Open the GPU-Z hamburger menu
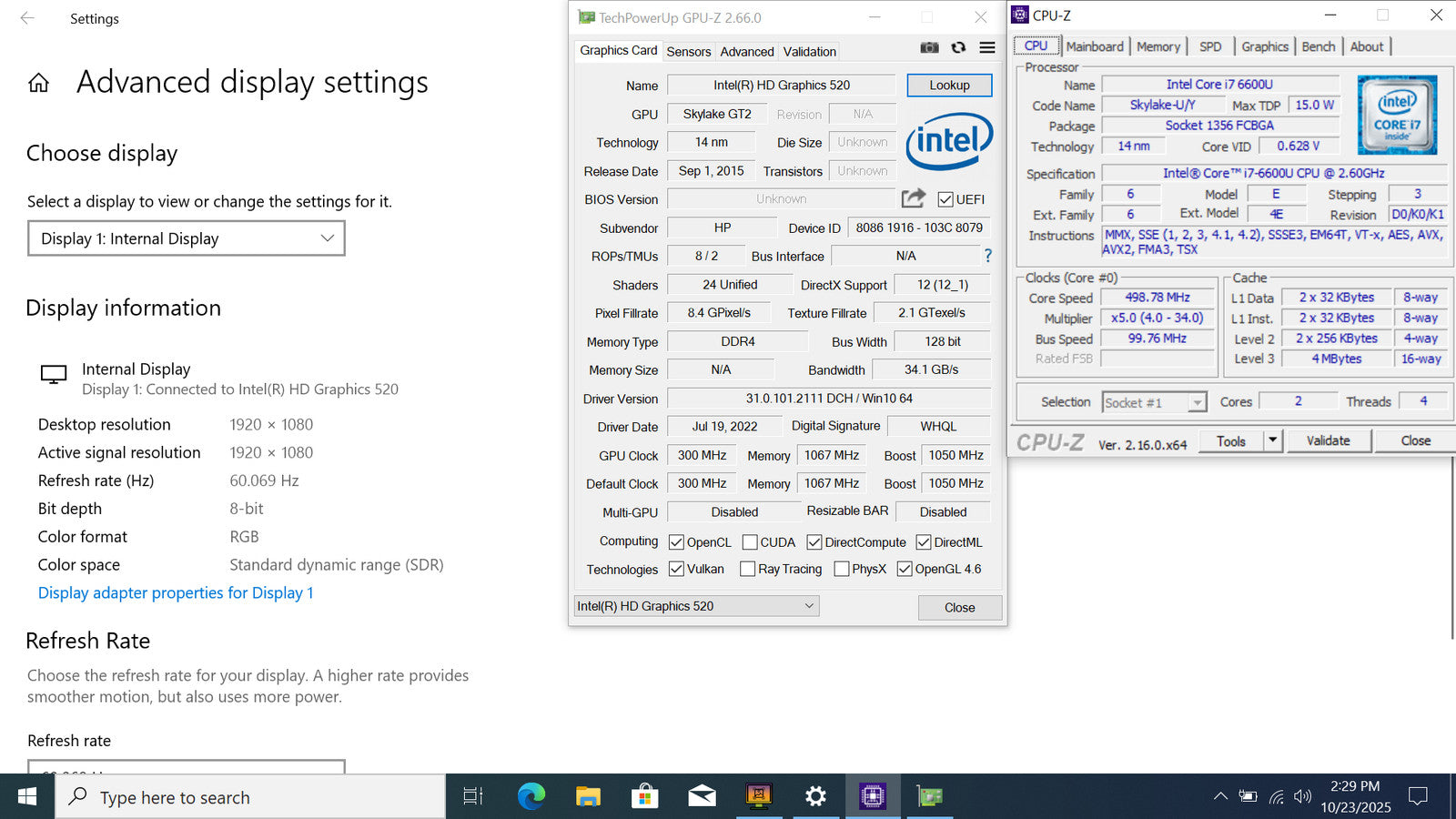Screen dimensions: 1456x819 click(987, 48)
